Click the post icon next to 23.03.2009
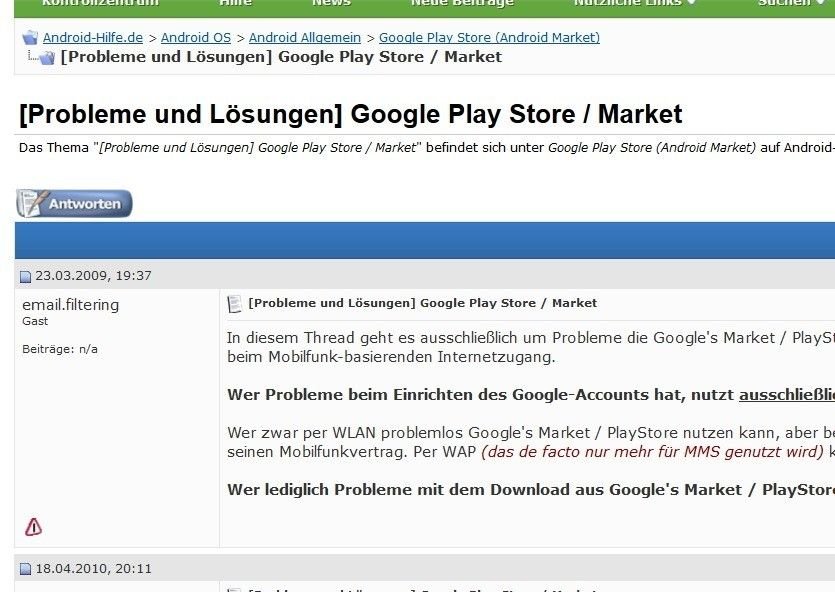This screenshot has height=592, width=835. [26, 276]
